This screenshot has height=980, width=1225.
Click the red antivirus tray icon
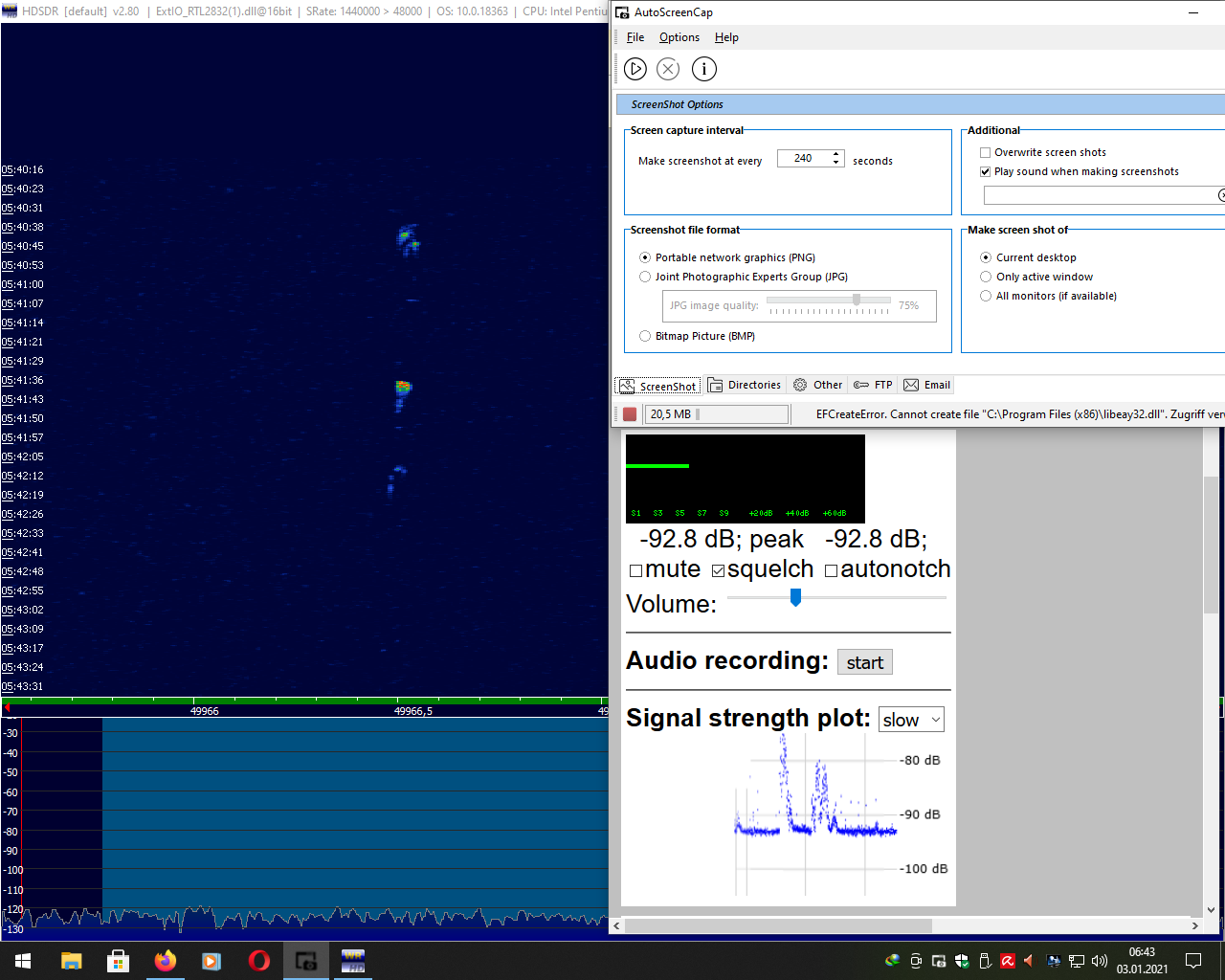click(1008, 961)
